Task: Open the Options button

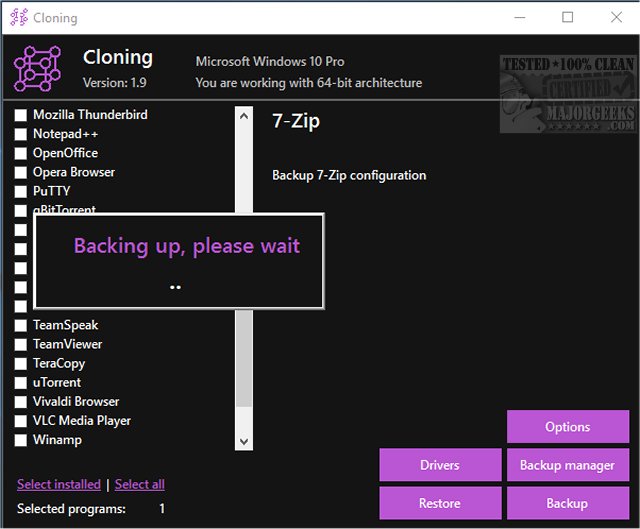Action: point(568,427)
